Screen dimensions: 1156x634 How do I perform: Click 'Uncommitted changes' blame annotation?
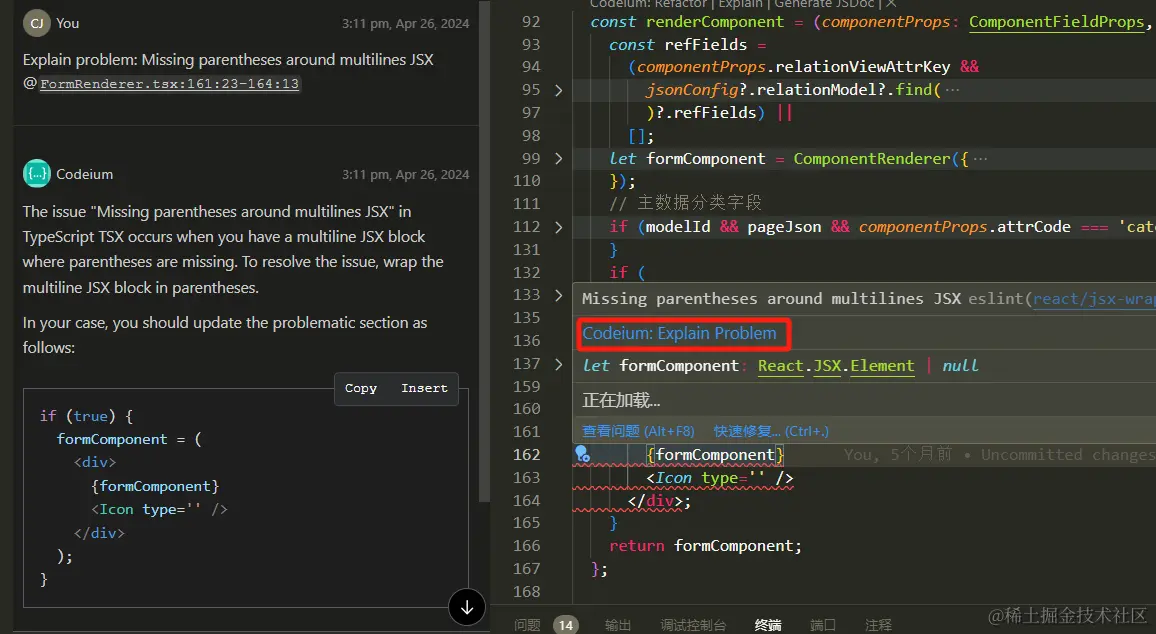[x=1068, y=455]
